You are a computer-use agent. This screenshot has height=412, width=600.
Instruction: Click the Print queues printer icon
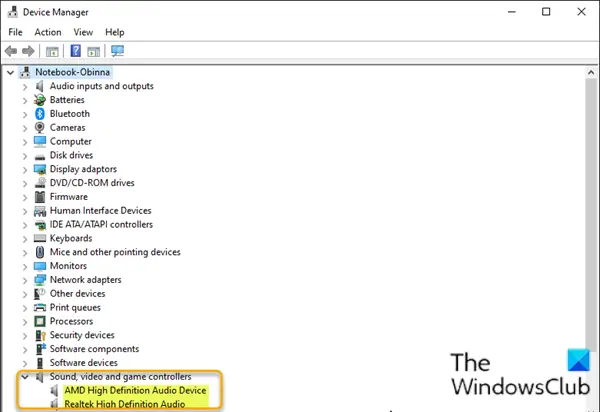coord(40,308)
